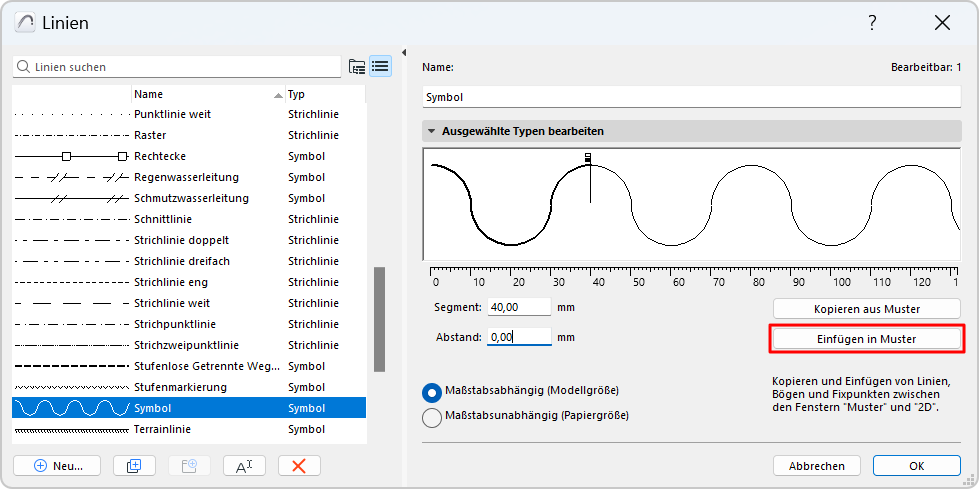
Task: Click the magnifier icon in search box
Action: [23, 67]
